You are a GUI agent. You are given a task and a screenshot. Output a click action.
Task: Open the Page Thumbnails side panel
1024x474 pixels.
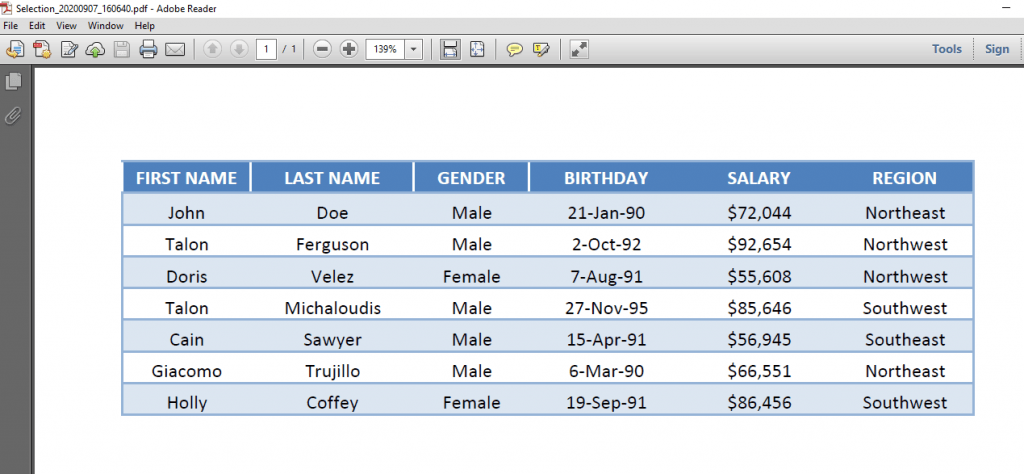coord(14,82)
